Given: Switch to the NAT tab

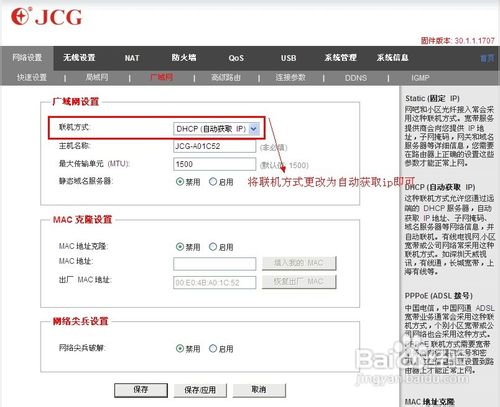Looking at the screenshot, I should click(132, 58).
